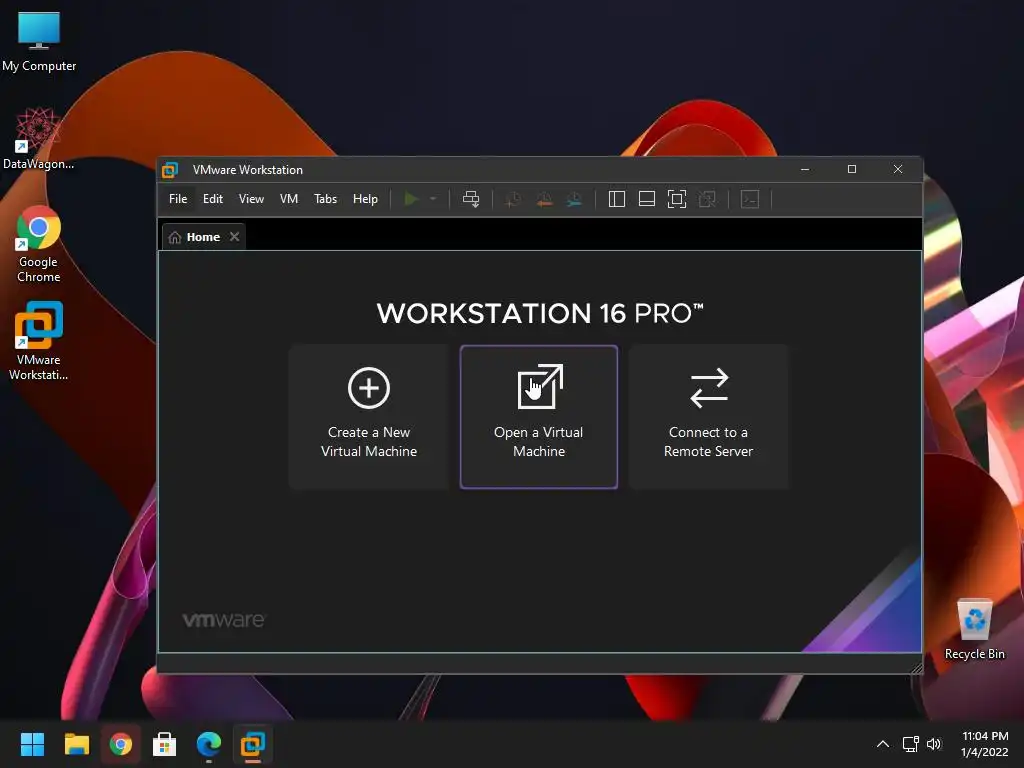Open the Edit menu

pos(213,199)
